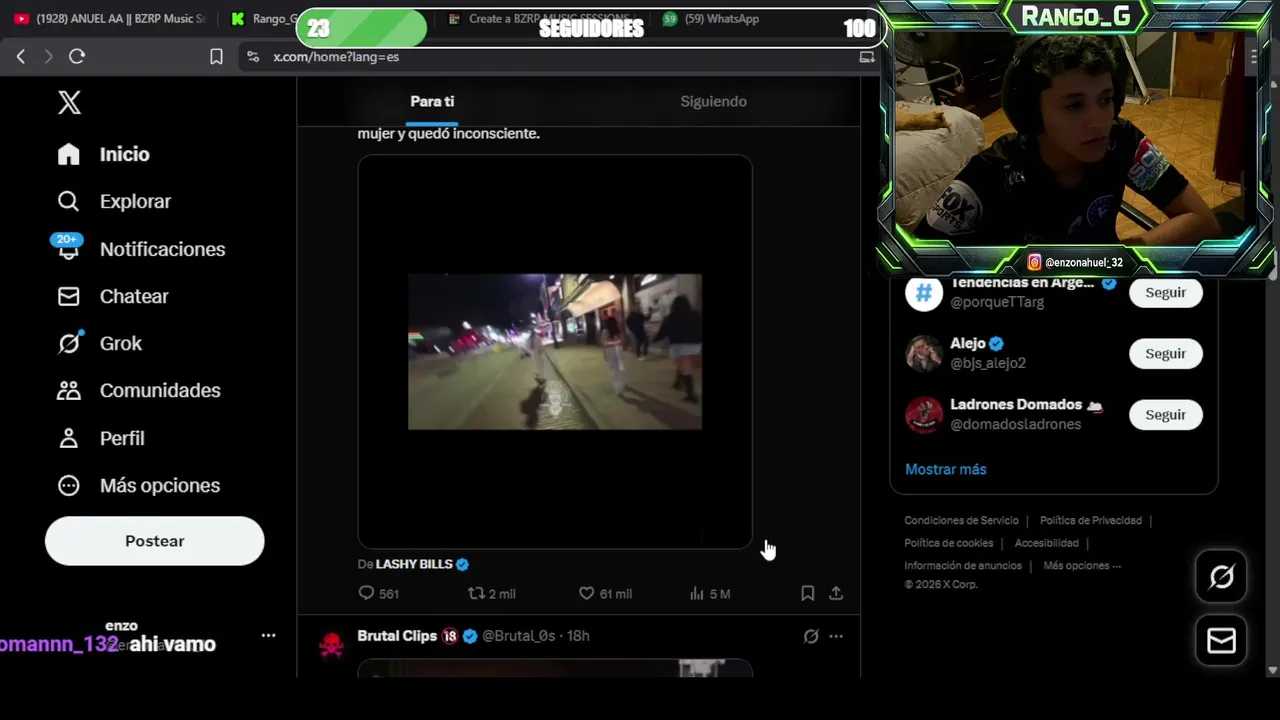This screenshot has height=720, width=1280.
Task: Switch to Siguiendo tab
Action: (713, 101)
